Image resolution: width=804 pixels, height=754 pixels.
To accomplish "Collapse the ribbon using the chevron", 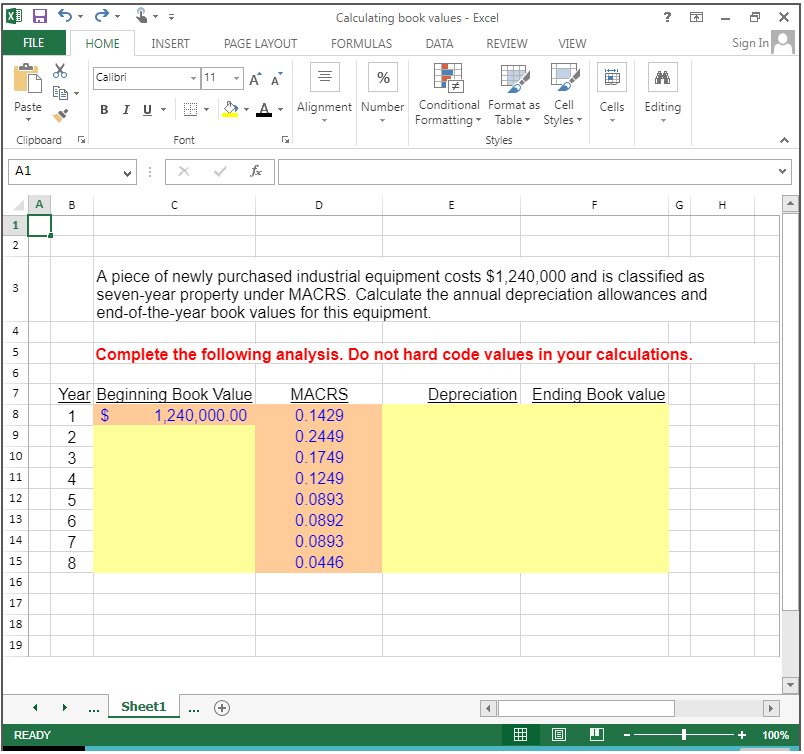I will [784, 140].
